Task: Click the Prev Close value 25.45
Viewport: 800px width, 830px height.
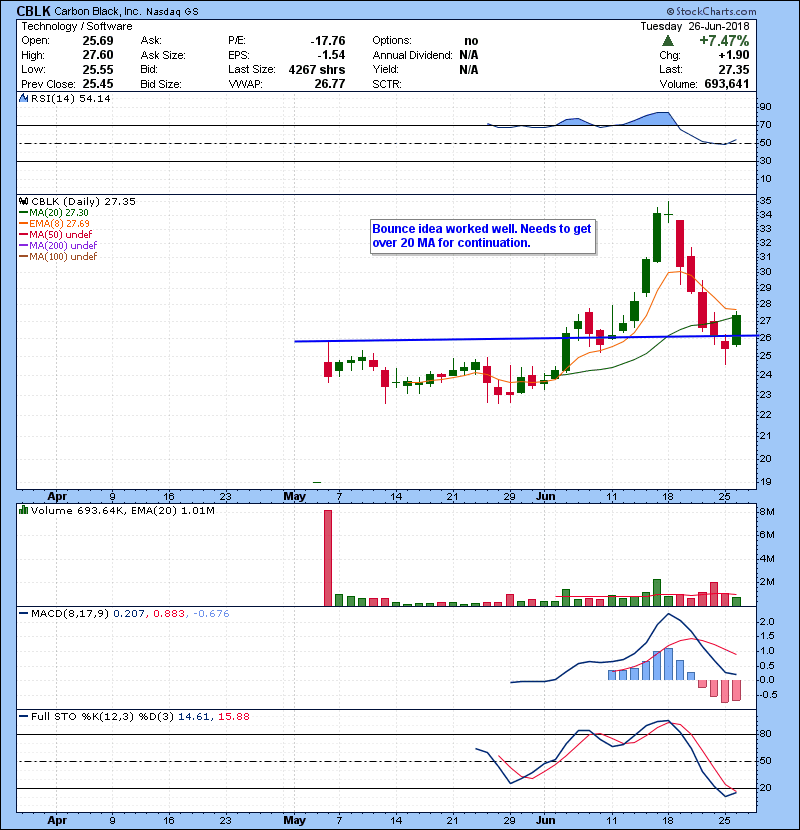Action: (98, 84)
